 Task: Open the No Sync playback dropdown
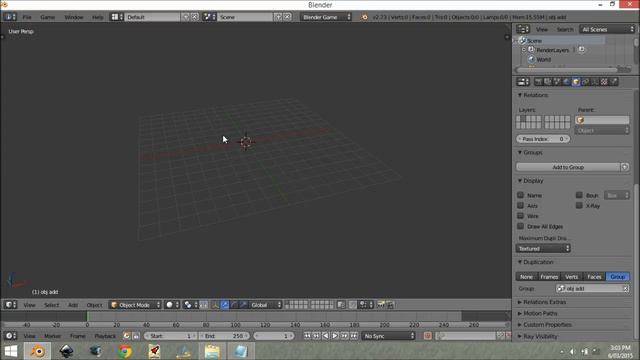(x=388, y=336)
